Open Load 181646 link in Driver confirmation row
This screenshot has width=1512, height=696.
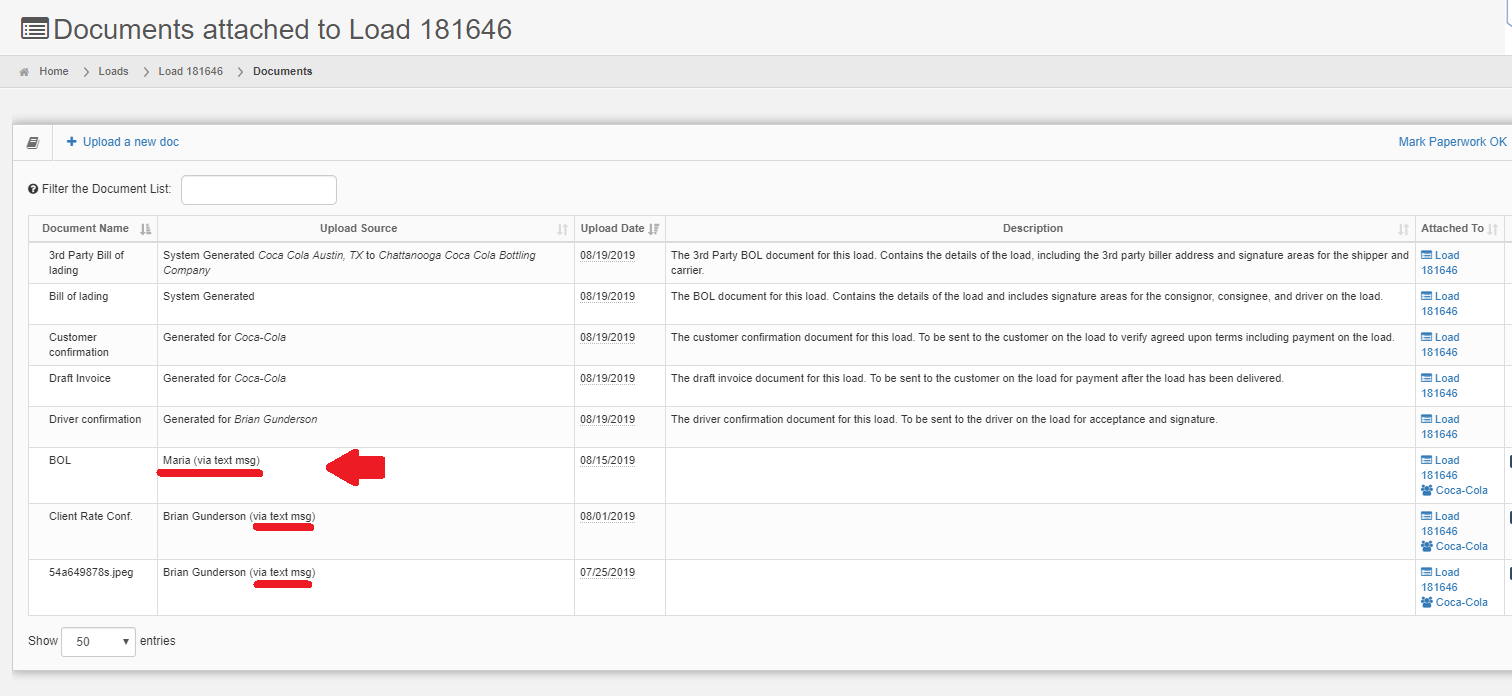click(1440, 427)
